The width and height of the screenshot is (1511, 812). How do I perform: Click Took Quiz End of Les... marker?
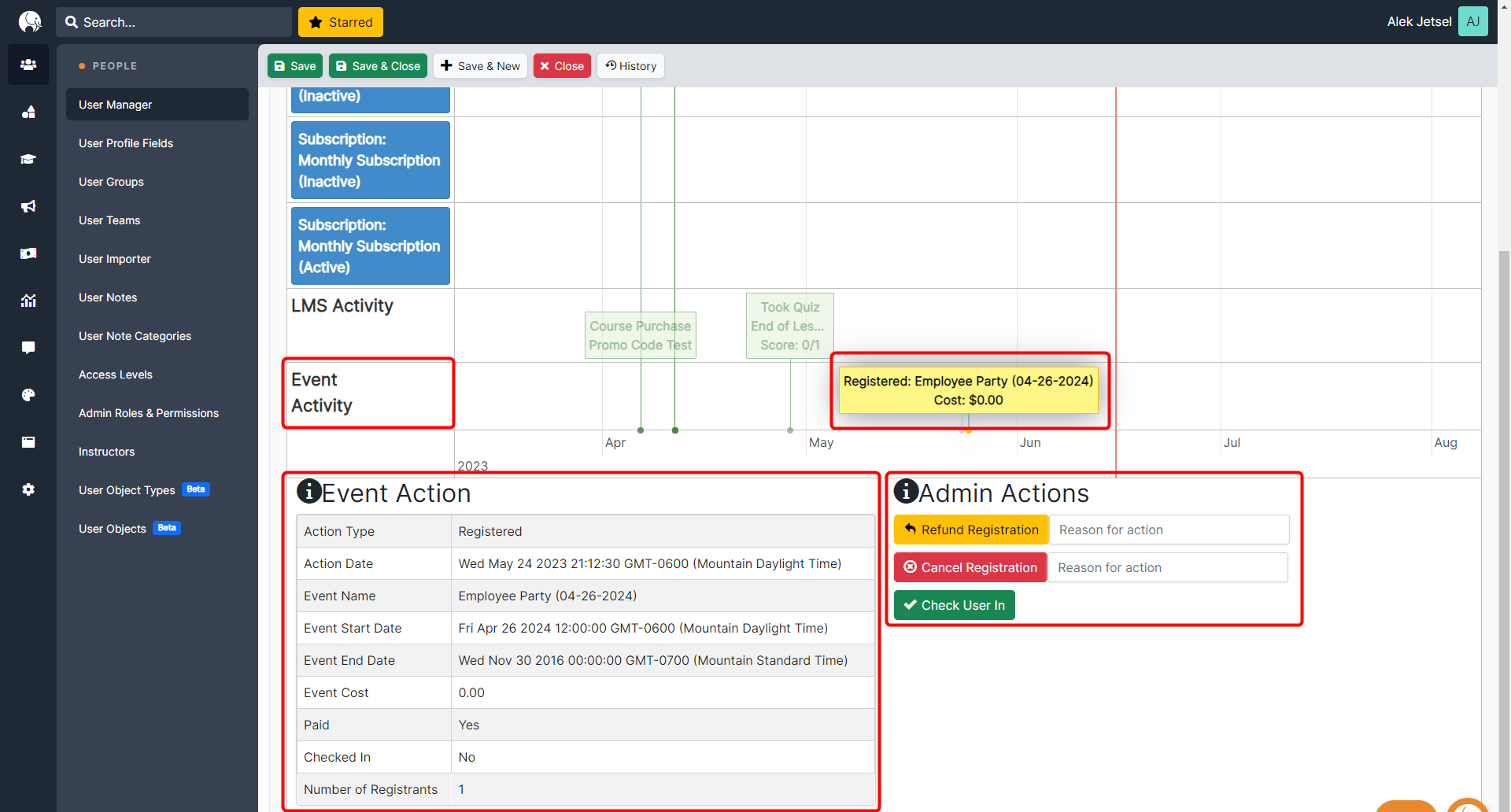790,326
